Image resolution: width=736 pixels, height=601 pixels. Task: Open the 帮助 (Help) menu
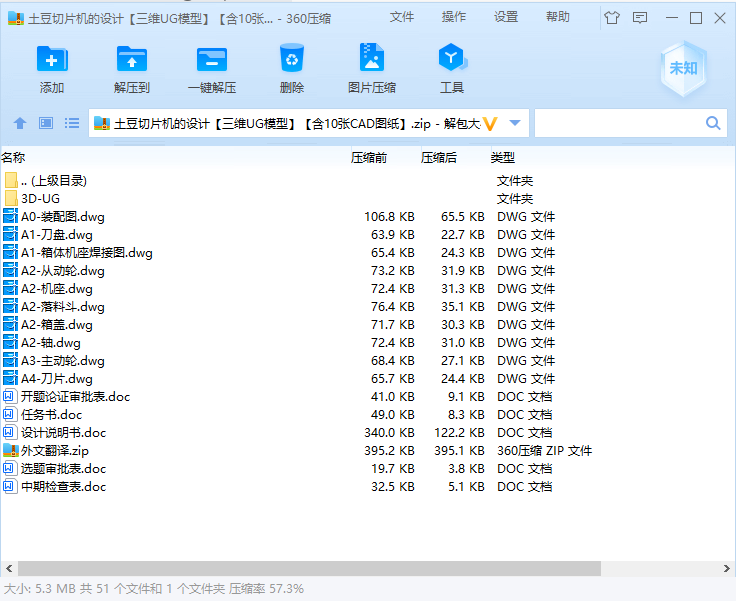[x=558, y=17]
